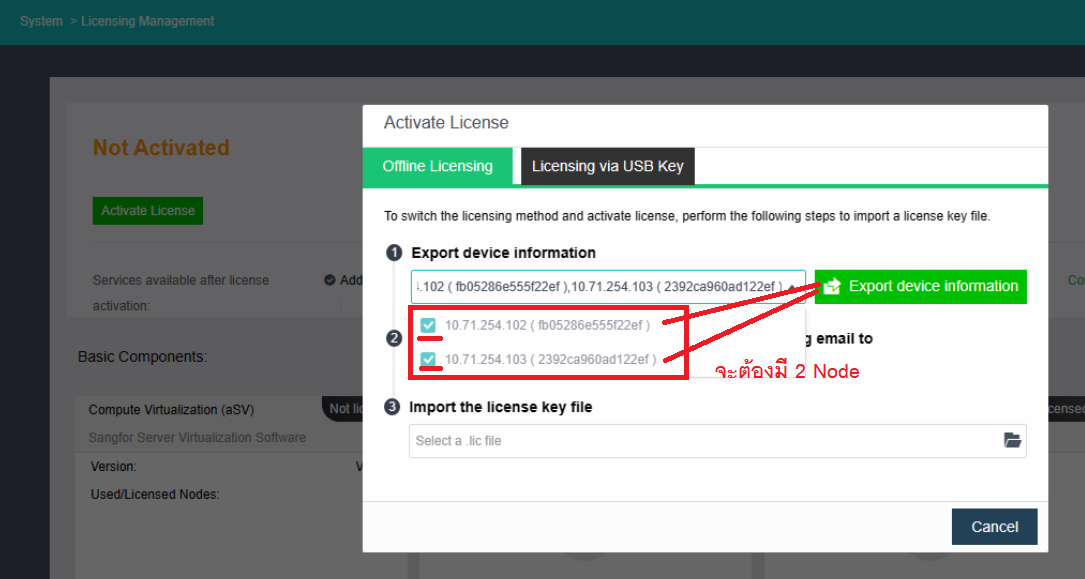Collapse the device list via the caret arrow
The image size is (1085, 579).
coord(790,286)
